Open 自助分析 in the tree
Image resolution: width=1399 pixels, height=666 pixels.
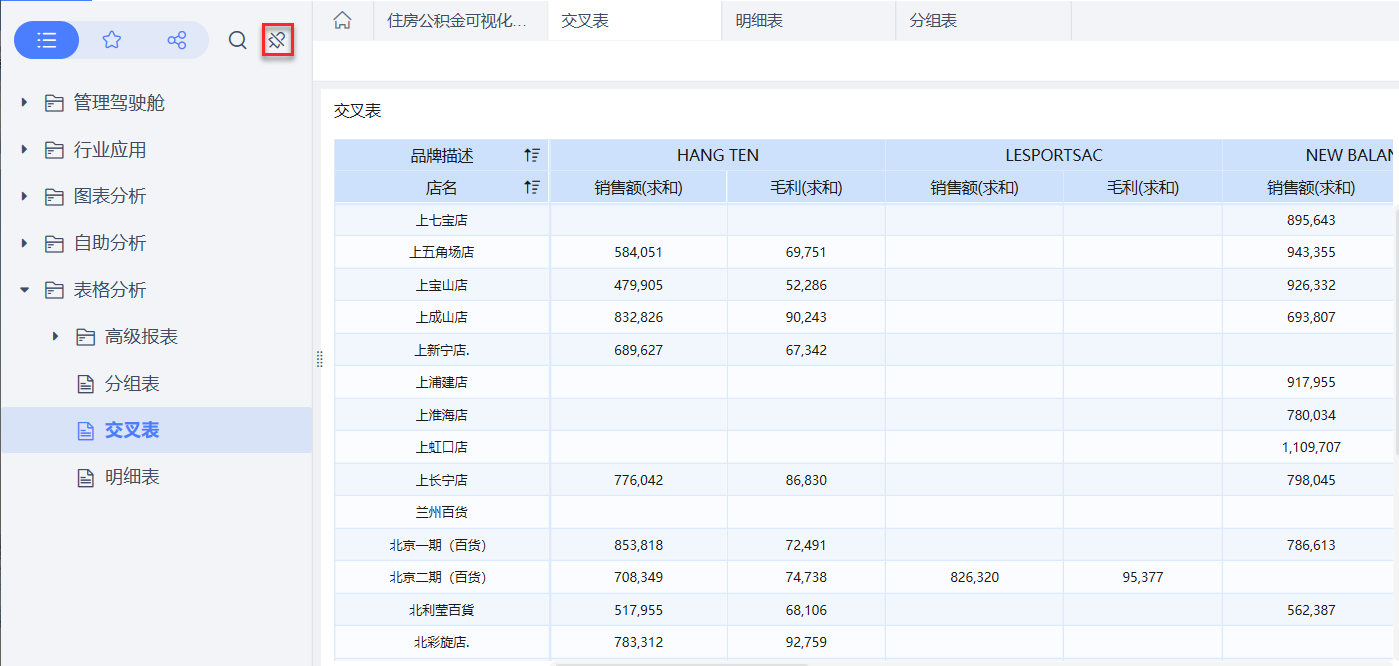click(x=110, y=243)
